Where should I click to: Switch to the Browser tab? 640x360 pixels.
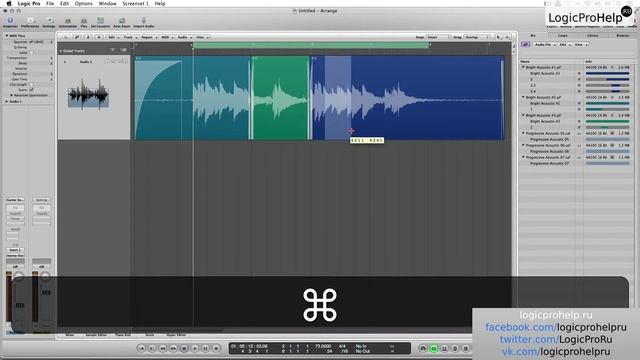[622, 36]
